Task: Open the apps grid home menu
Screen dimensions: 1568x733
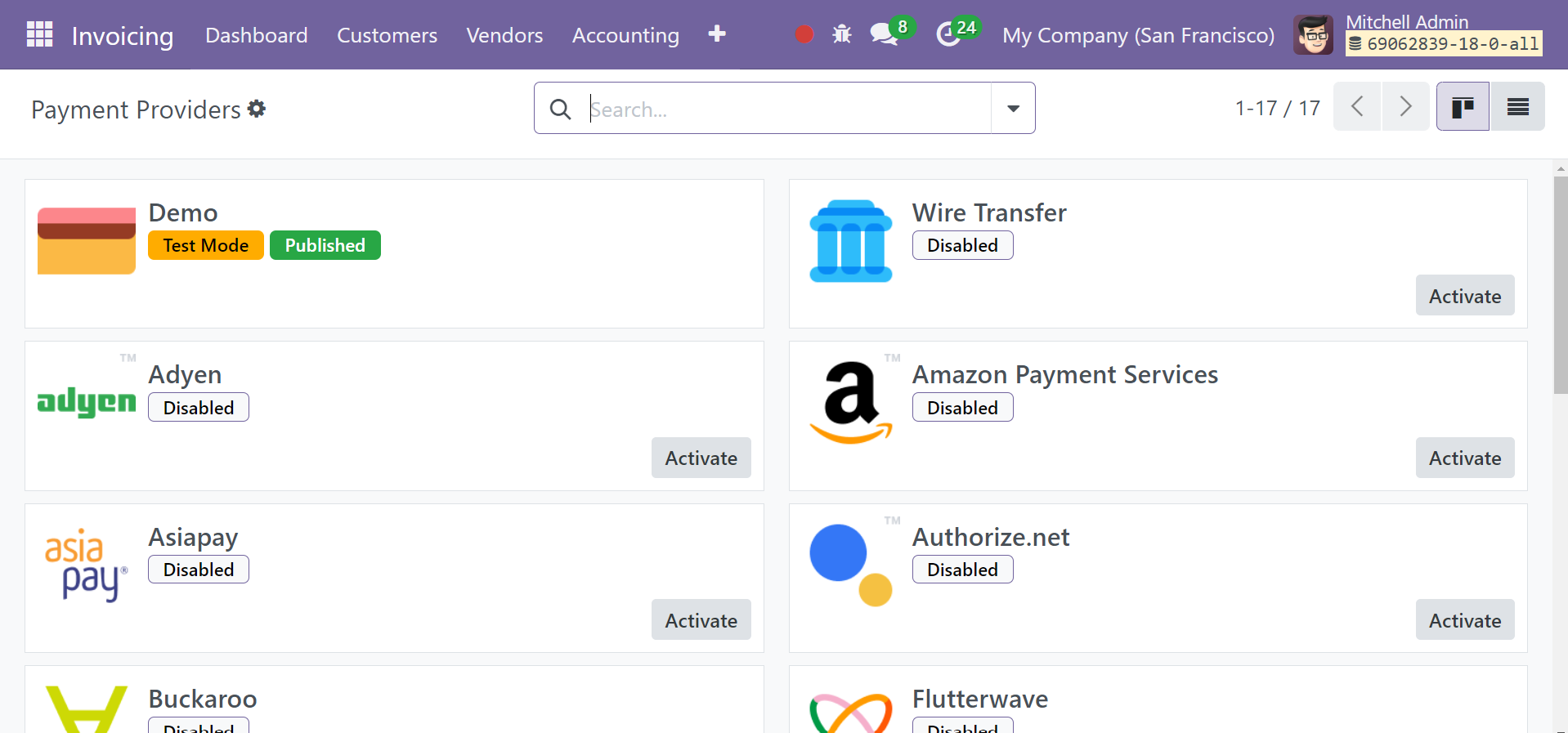Action: [x=39, y=34]
